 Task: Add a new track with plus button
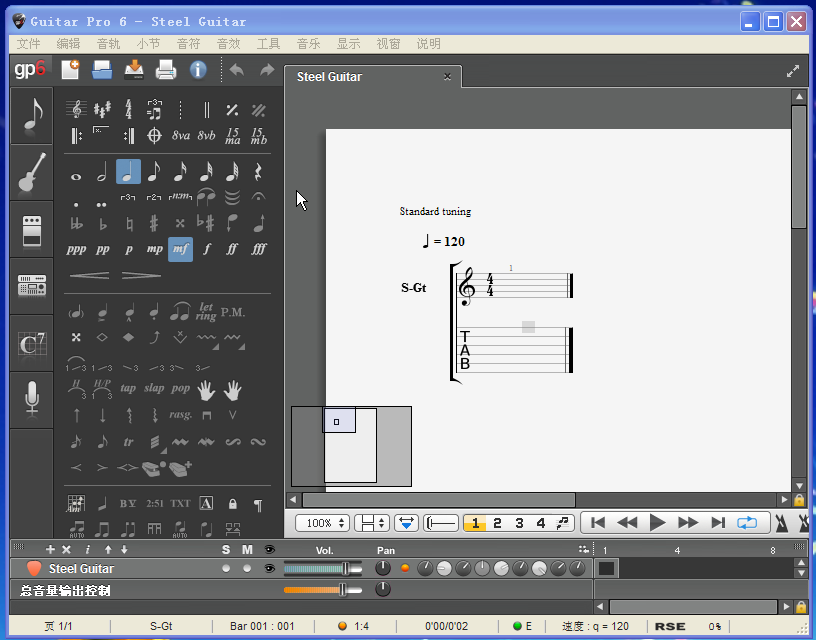(x=50, y=549)
